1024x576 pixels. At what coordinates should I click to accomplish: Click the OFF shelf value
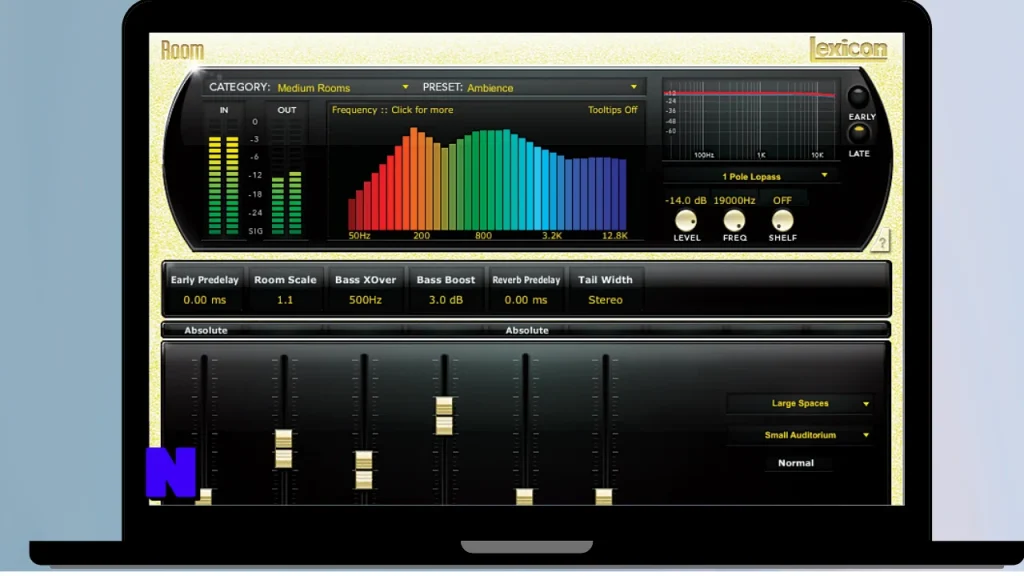click(x=782, y=200)
